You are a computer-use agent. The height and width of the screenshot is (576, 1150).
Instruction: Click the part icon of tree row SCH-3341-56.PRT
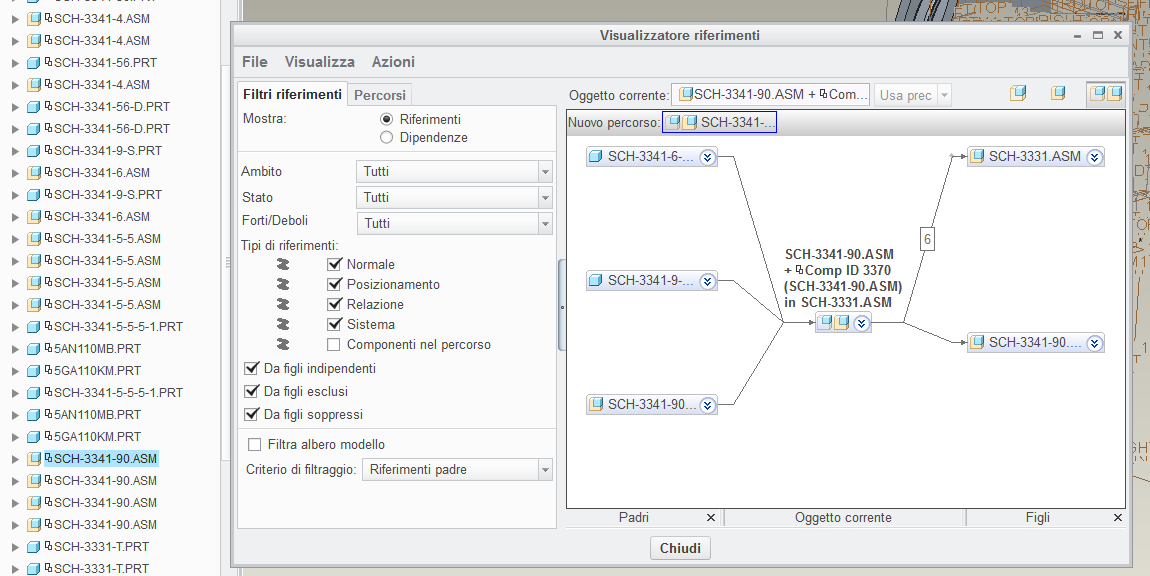pyautogui.click(x=34, y=62)
